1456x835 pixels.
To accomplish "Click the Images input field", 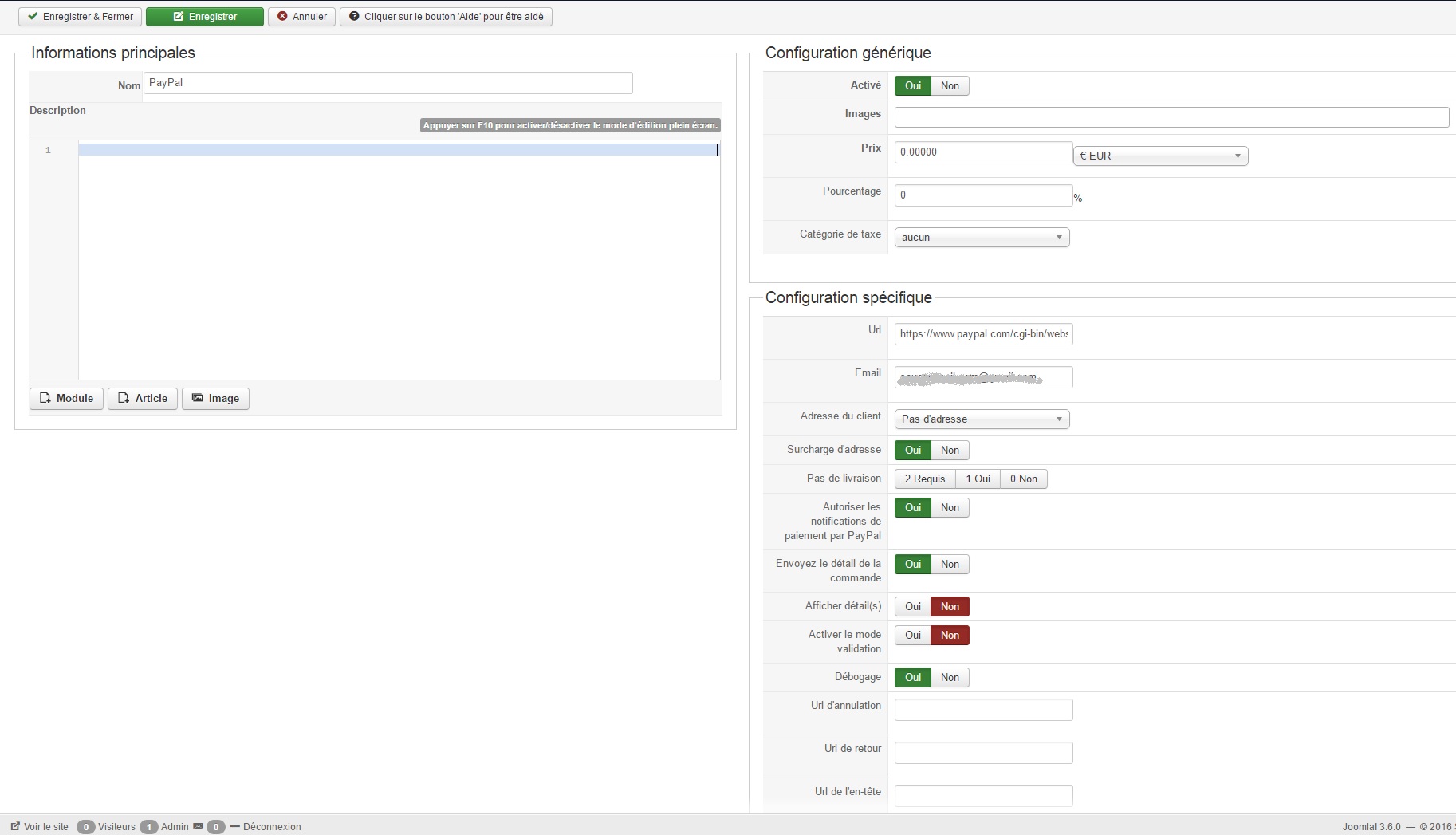I will click(x=1171, y=117).
